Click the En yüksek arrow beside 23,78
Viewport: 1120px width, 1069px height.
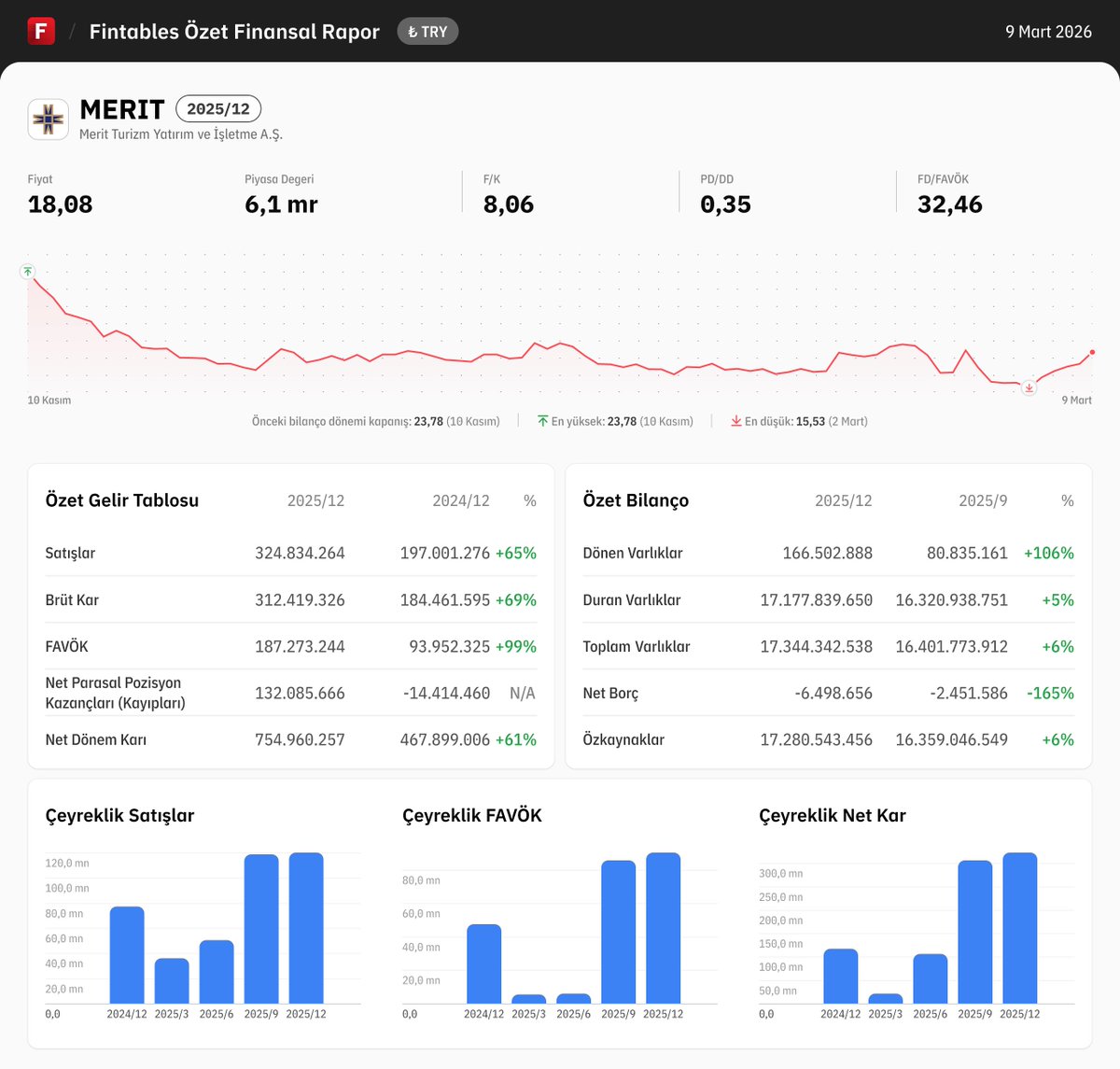[x=541, y=420]
